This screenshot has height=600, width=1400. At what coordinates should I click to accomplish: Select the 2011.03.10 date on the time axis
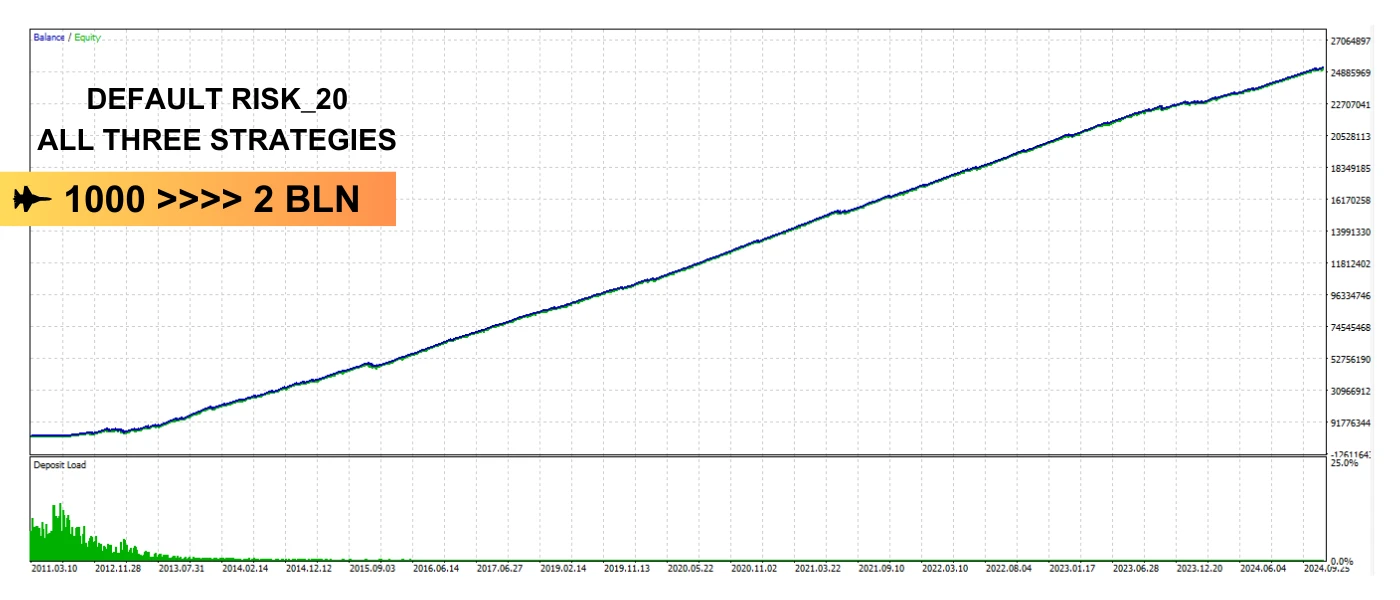pyautogui.click(x=56, y=569)
